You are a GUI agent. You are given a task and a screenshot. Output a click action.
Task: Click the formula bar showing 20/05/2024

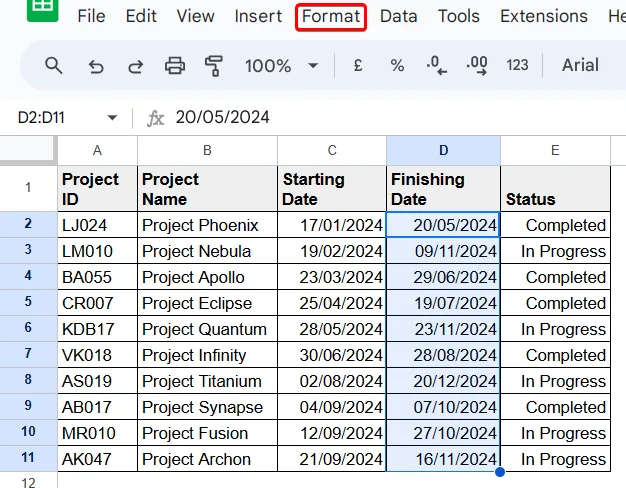222,117
